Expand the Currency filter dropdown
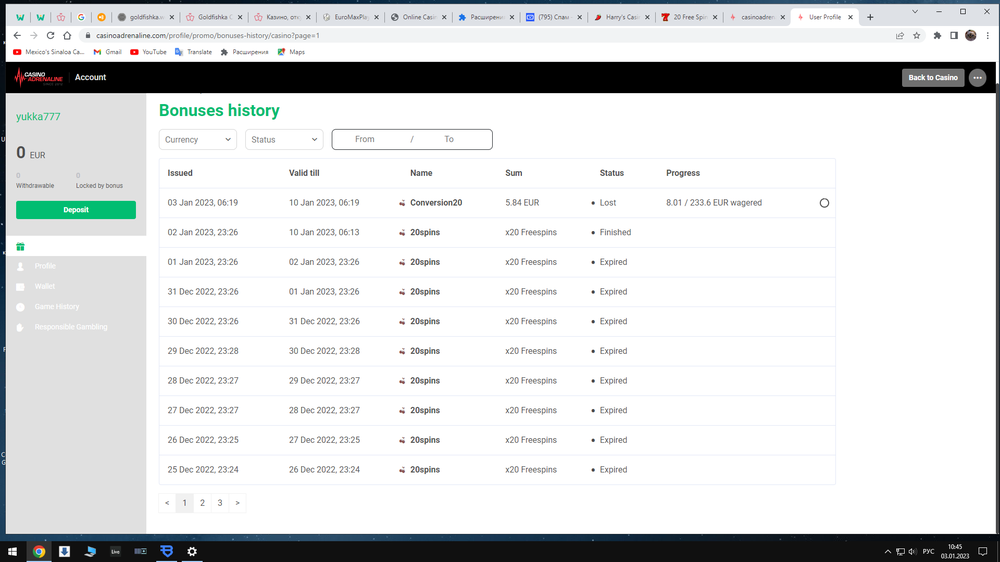 click(x=197, y=140)
